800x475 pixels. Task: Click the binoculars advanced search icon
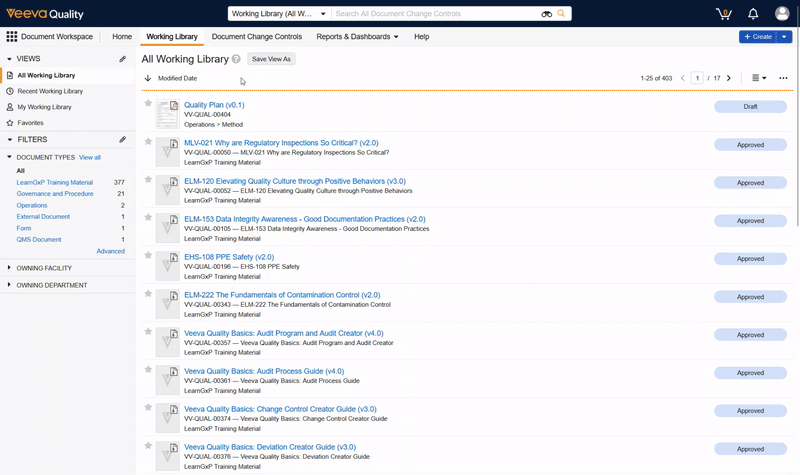[x=546, y=14]
